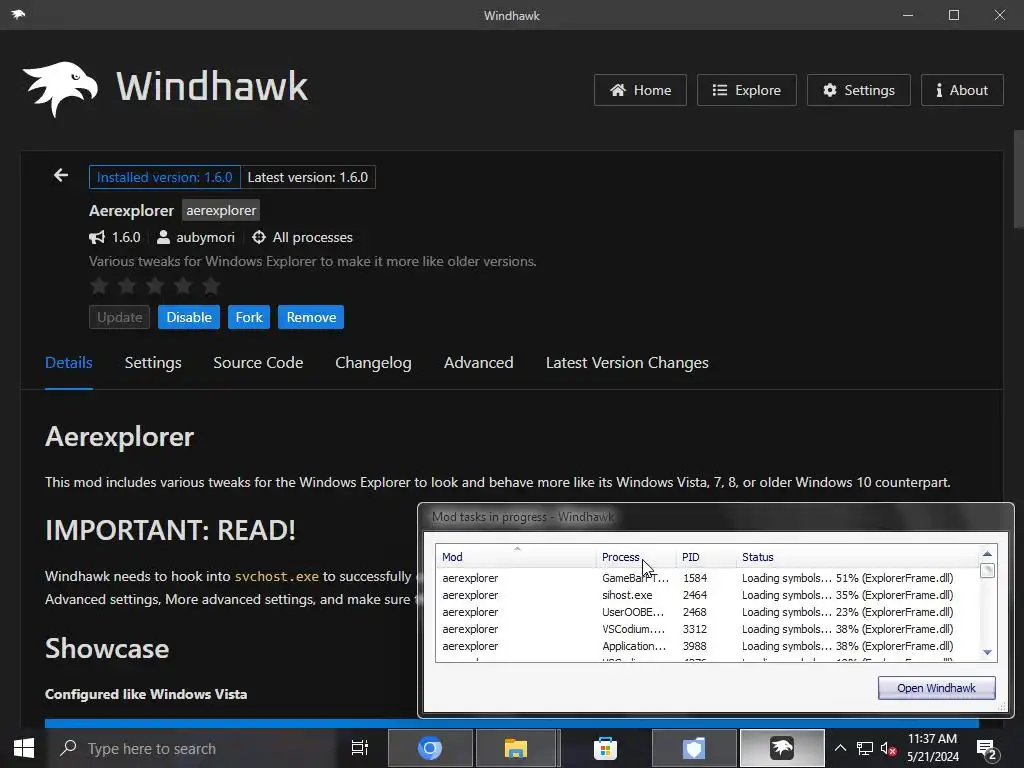
Task: Click the Latest version 1.6.0 label
Action: click(308, 177)
